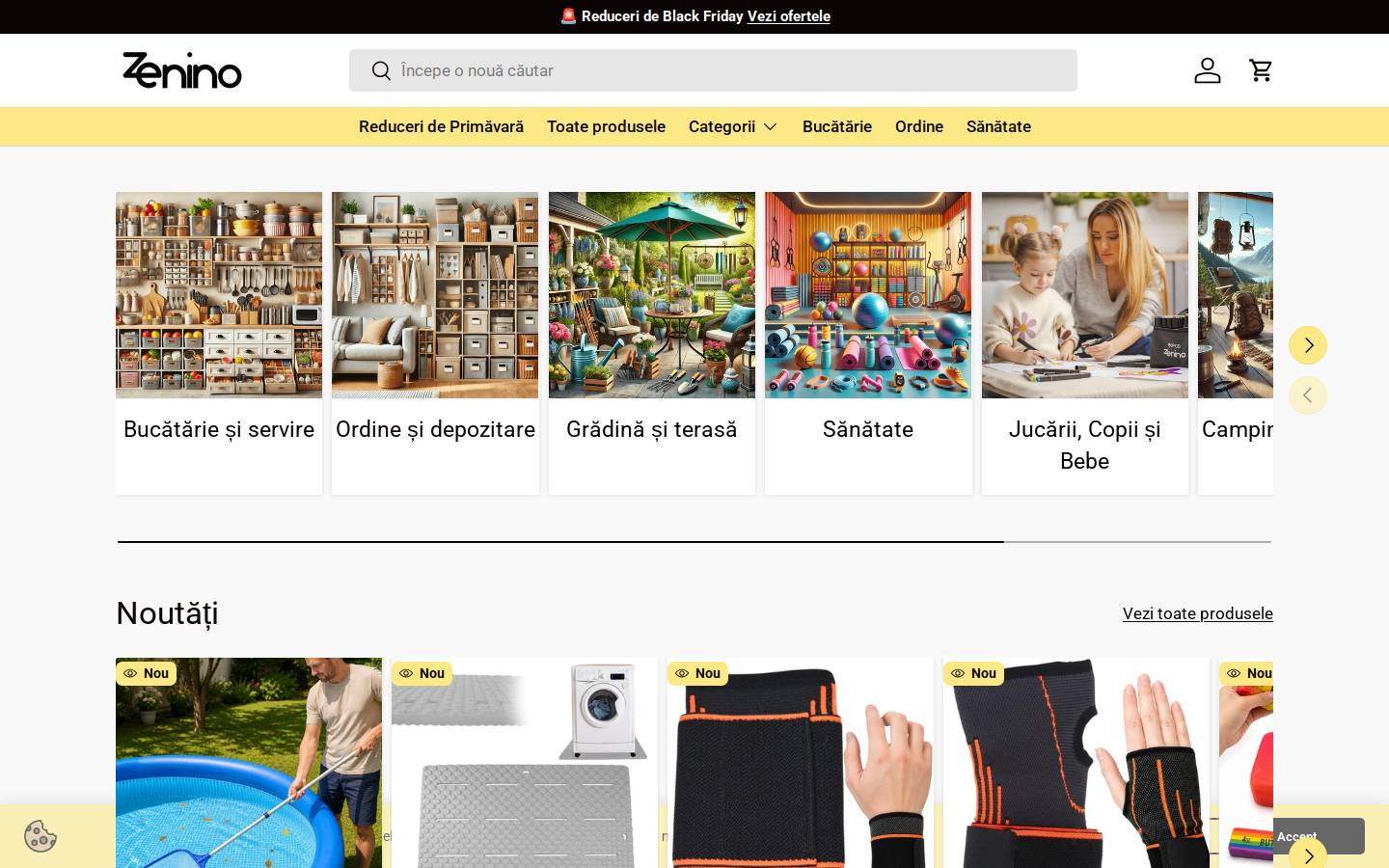Image resolution: width=1389 pixels, height=868 pixels.
Task: Open Sănătate category card image
Action: pyautogui.click(x=868, y=295)
